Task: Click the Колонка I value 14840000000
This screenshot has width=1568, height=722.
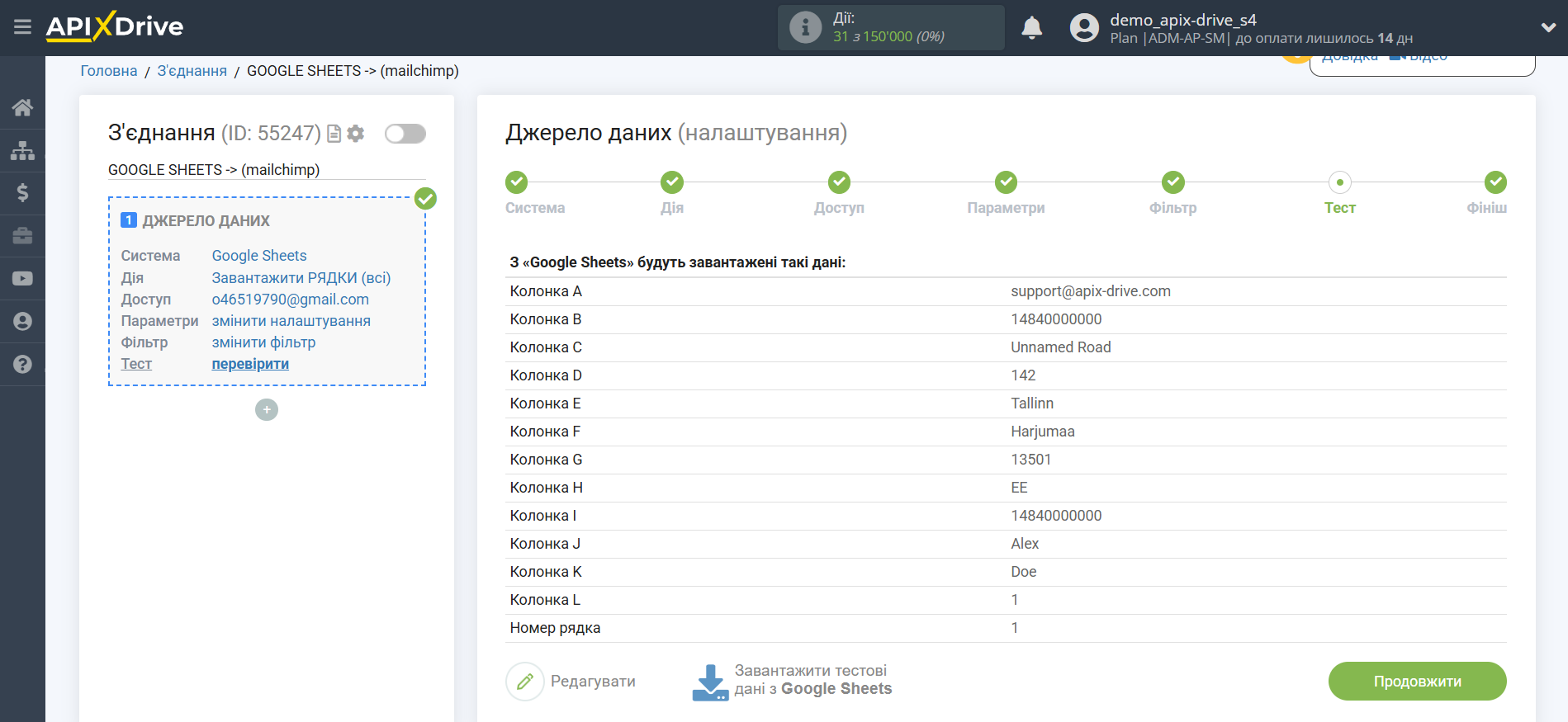Action: pos(1056,516)
